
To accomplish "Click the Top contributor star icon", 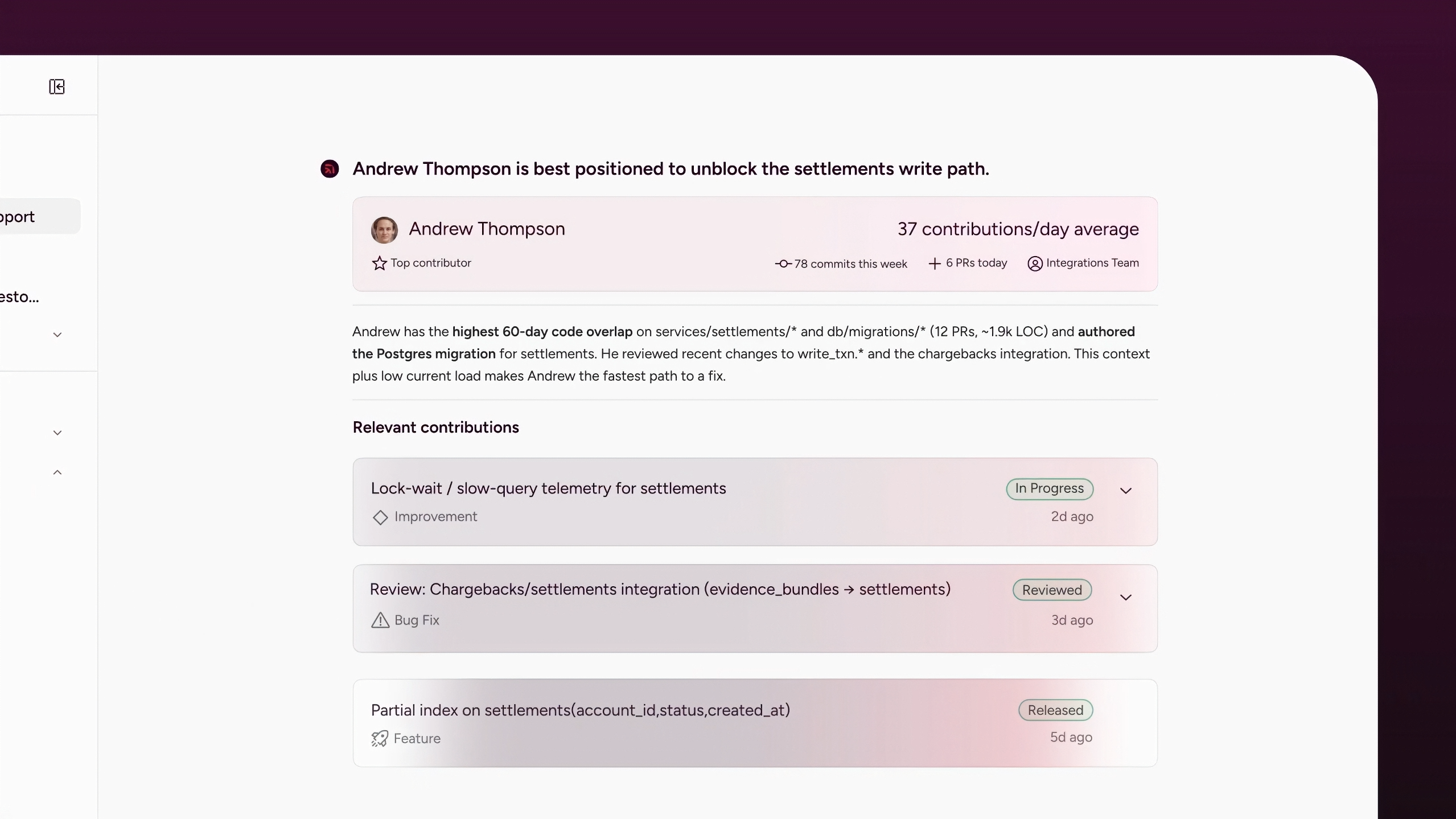I will click(379, 263).
